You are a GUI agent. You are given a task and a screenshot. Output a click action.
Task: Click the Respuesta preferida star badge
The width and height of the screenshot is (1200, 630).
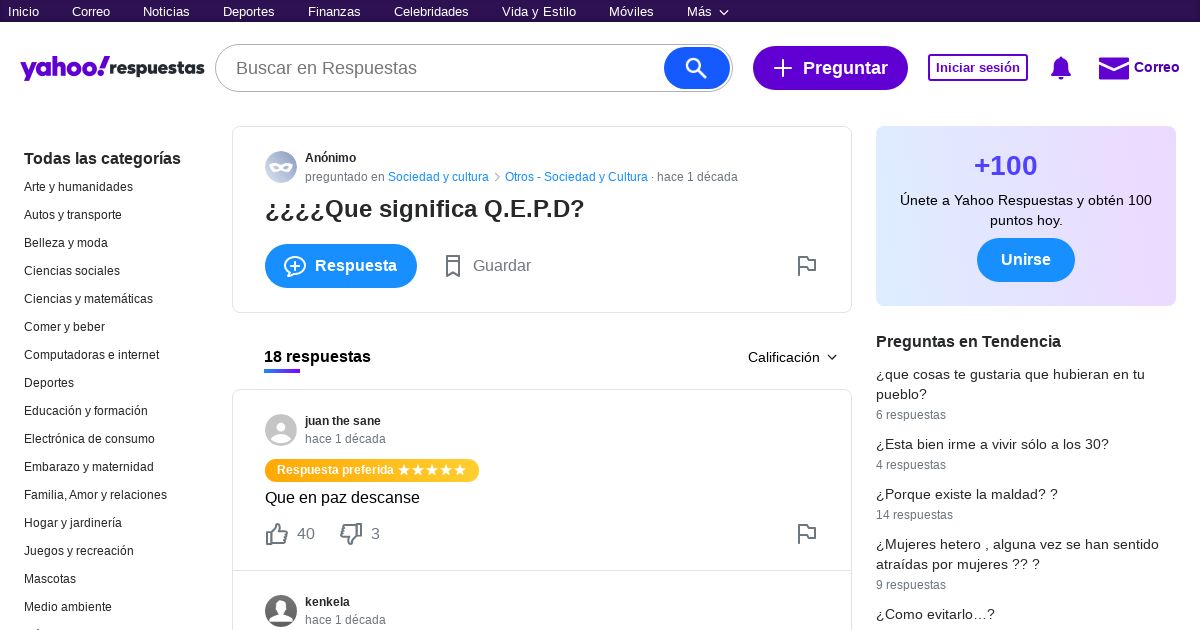372,470
